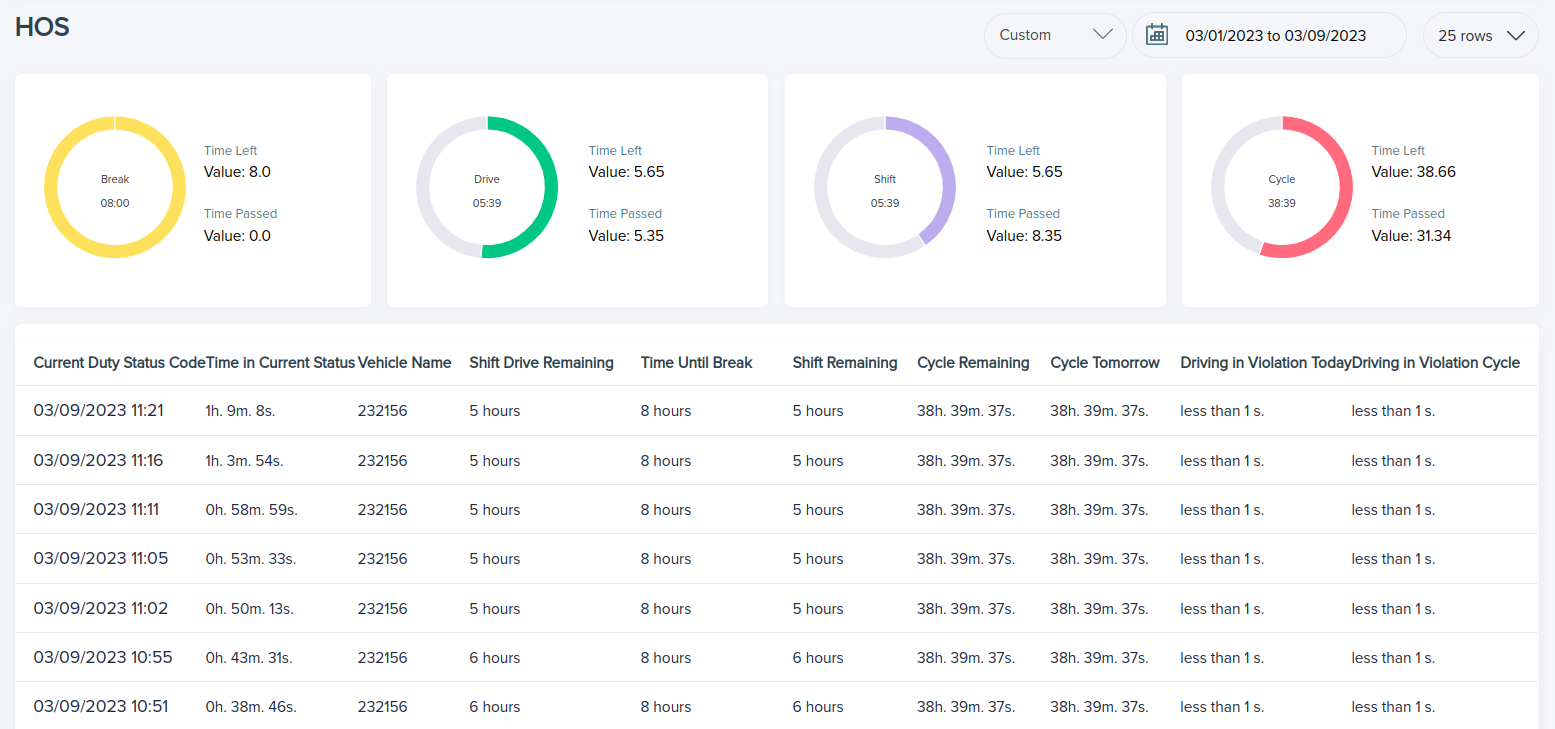Select the row dated 03/09/2023 11:16
The image size is (1555, 729).
pyautogui.click(x=776, y=461)
